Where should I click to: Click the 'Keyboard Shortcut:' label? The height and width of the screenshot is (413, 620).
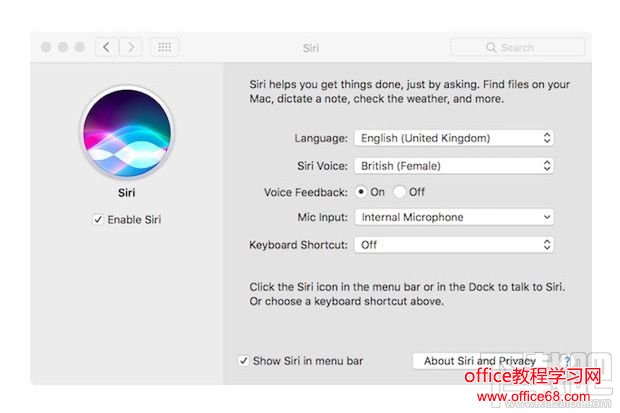click(298, 245)
